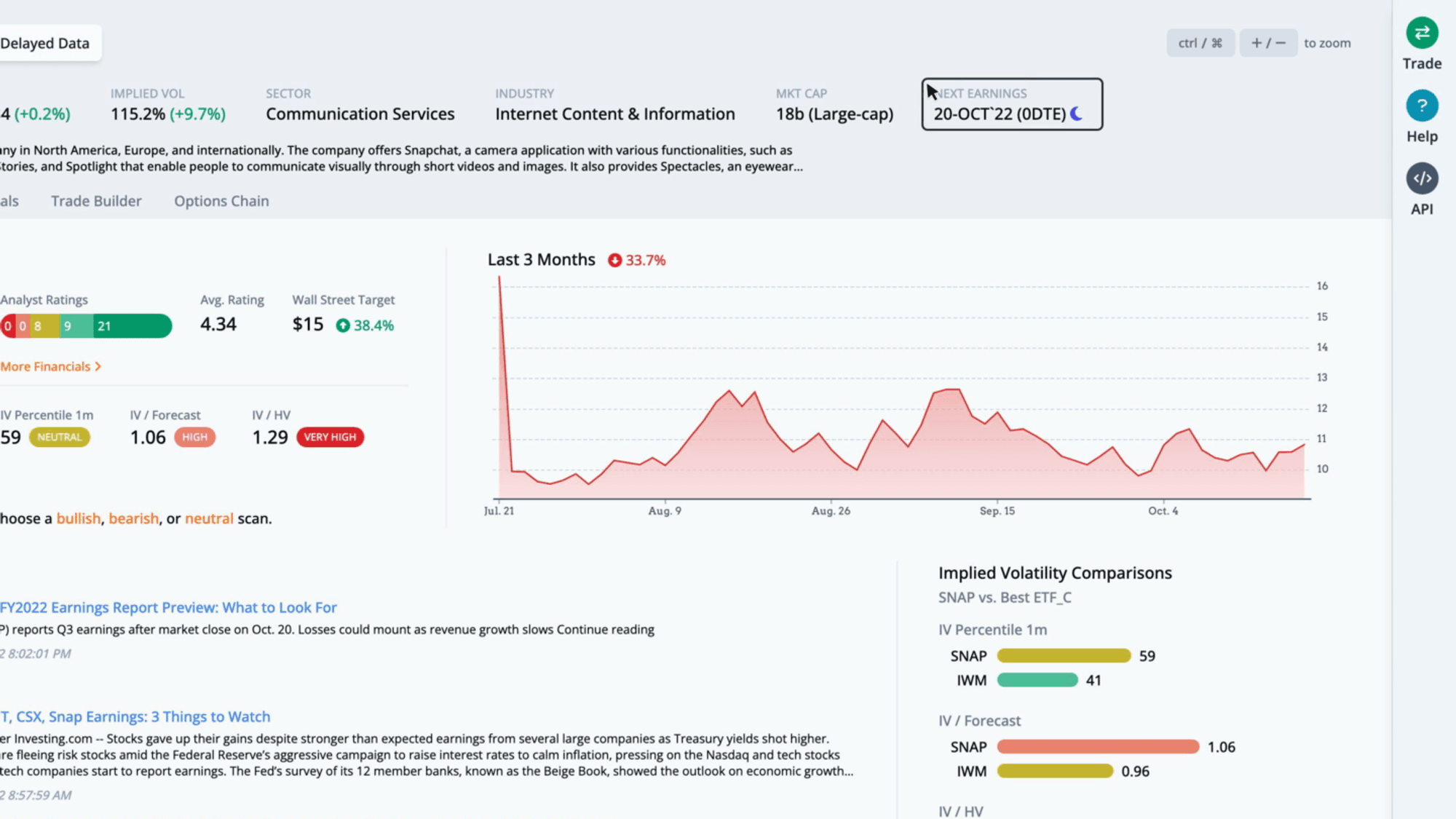Click the Wall Street Target $15 value
This screenshot has height=819, width=1456.
[307, 324]
